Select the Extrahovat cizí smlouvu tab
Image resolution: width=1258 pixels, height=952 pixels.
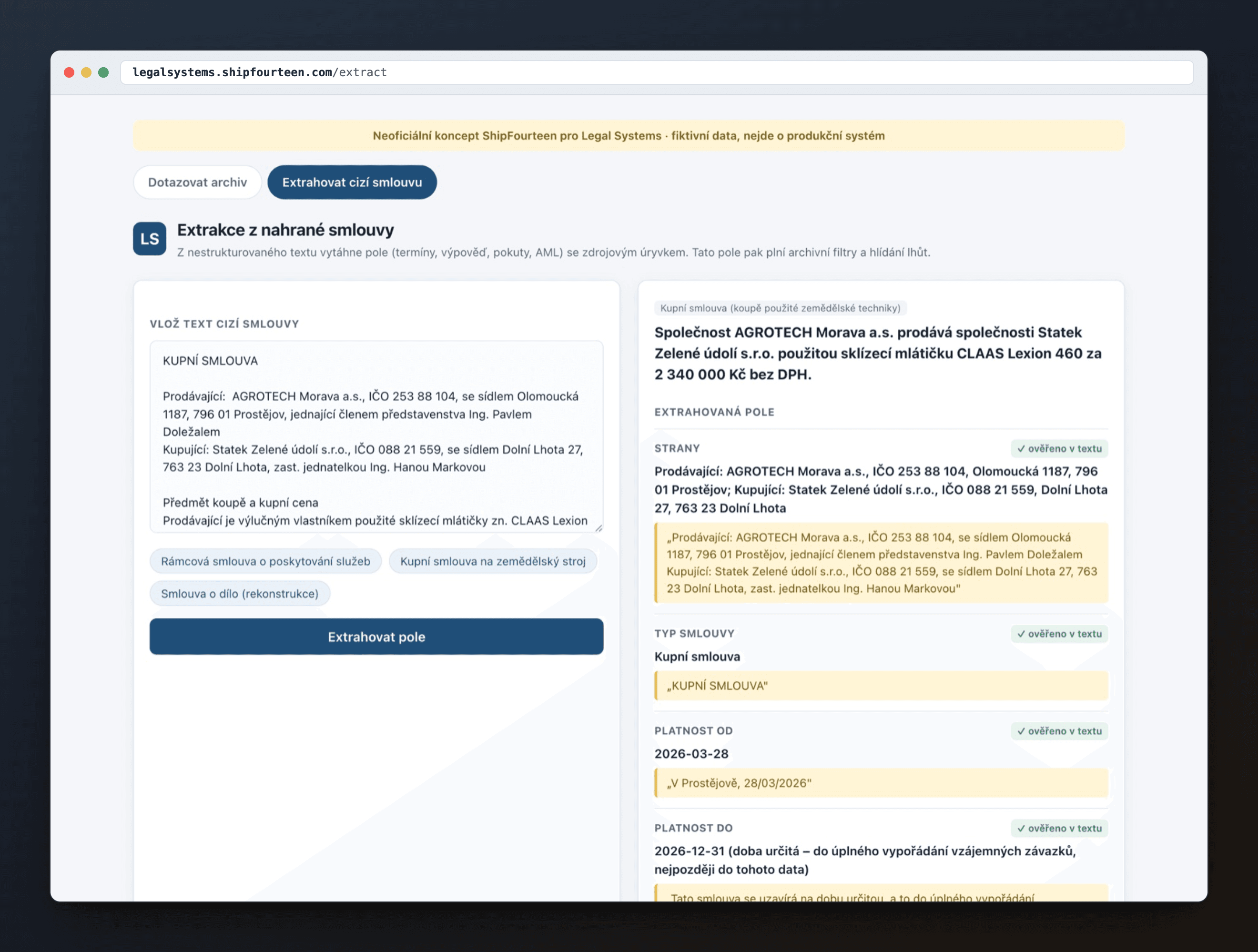[x=352, y=182]
